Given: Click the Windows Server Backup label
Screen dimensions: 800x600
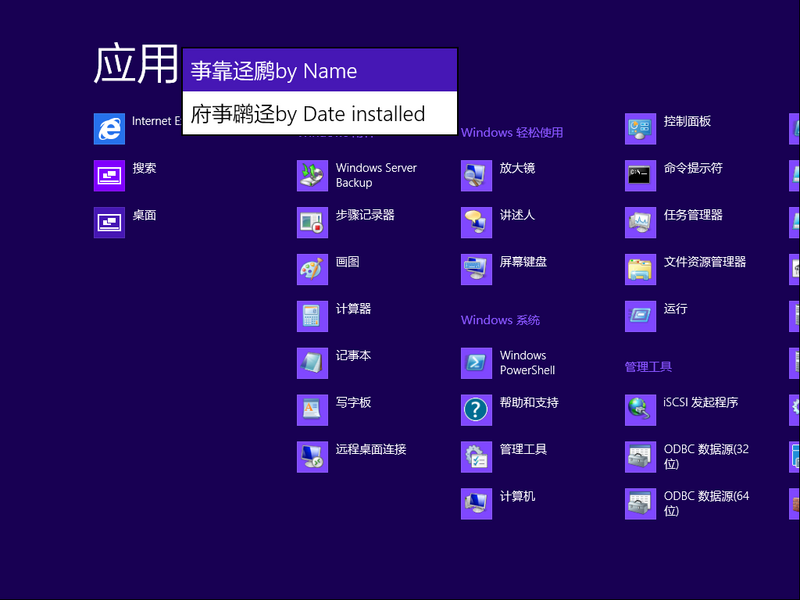Looking at the screenshot, I should (x=376, y=175).
